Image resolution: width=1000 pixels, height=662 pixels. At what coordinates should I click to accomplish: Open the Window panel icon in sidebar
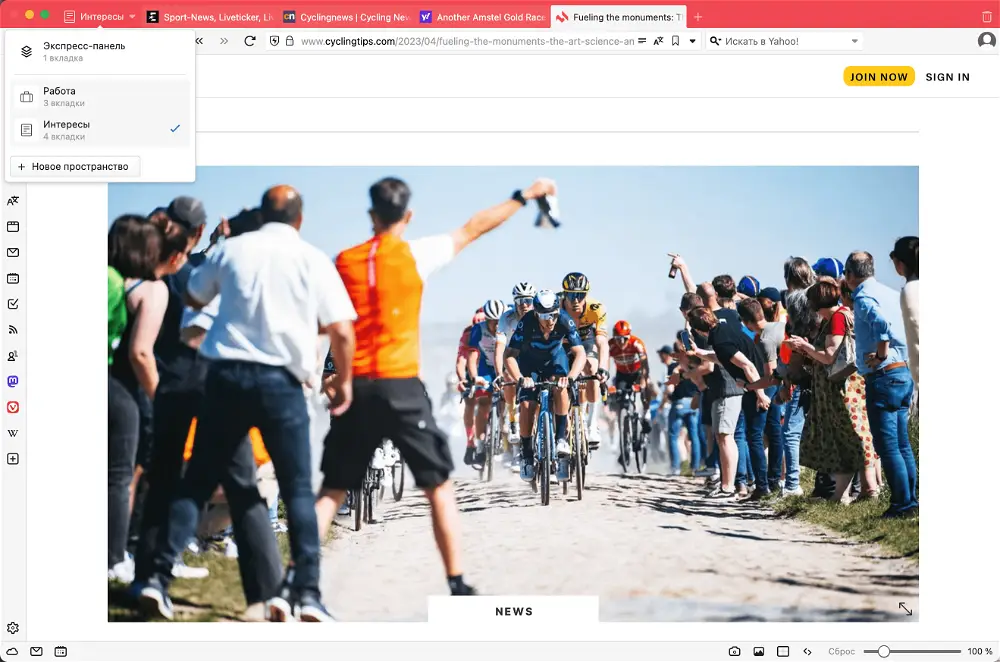13,226
